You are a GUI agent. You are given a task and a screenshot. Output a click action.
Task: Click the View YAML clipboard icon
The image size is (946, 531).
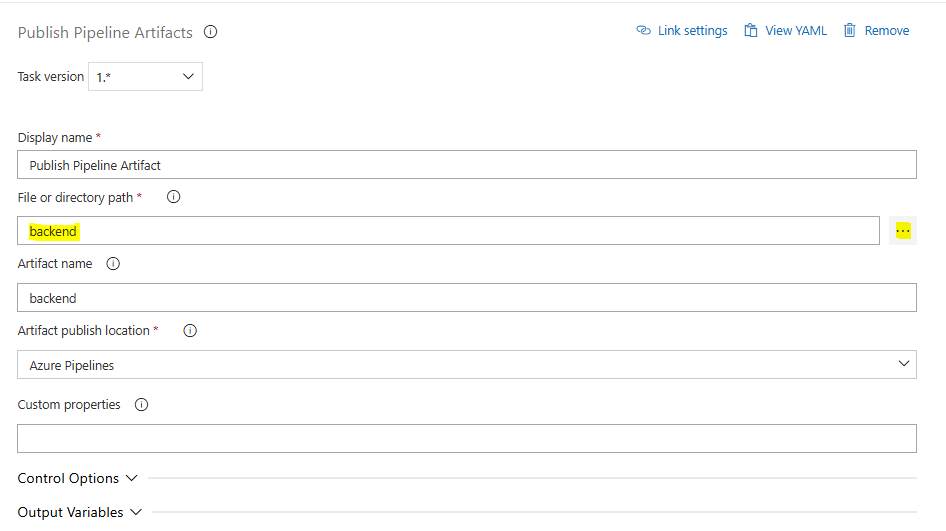point(751,31)
